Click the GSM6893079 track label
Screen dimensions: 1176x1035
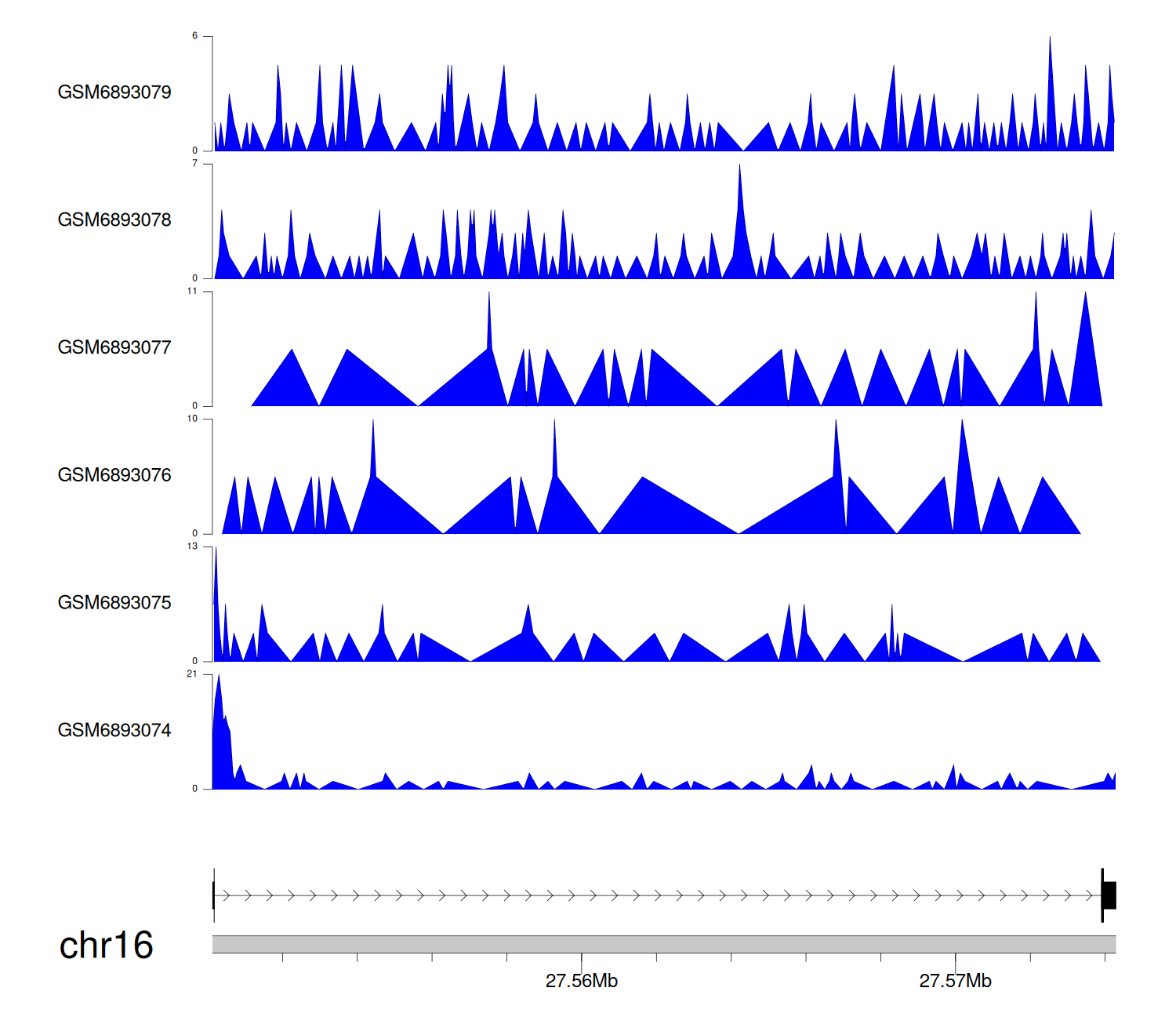tap(114, 93)
